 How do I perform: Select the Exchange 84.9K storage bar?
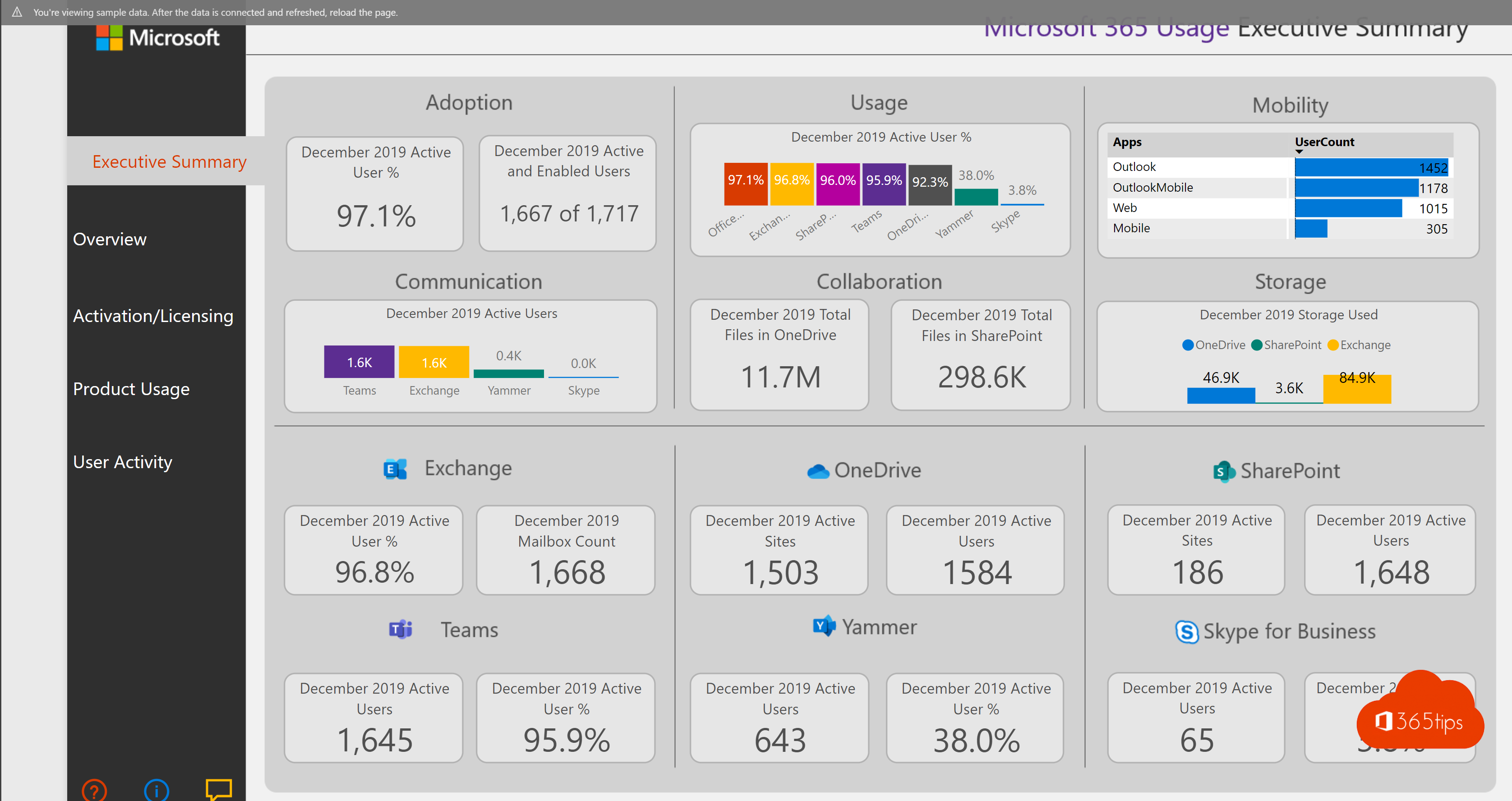(1357, 389)
